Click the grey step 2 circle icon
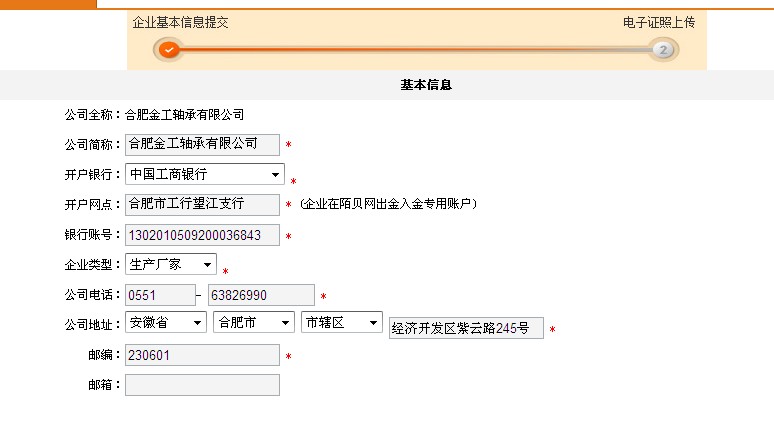The image size is (774, 425). [x=662, y=50]
